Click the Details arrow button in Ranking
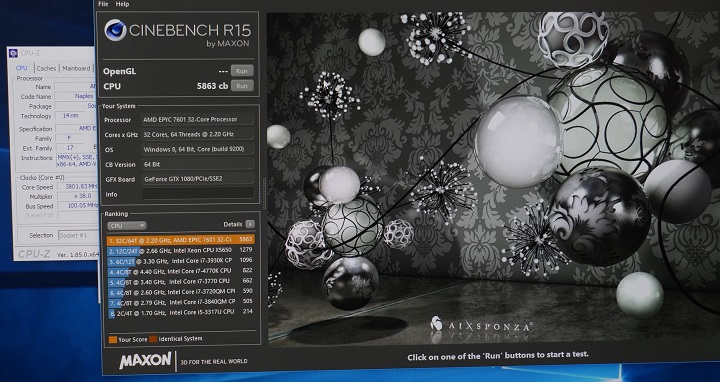This screenshot has height=382, width=720. click(250, 224)
